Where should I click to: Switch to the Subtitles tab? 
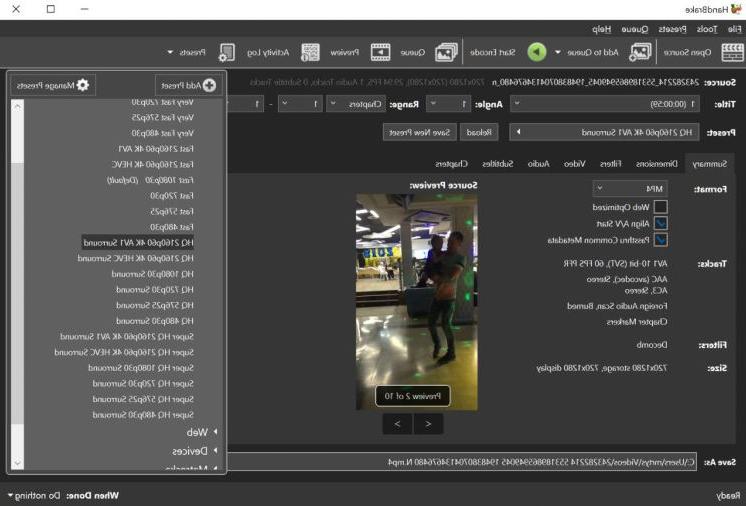(498, 164)
